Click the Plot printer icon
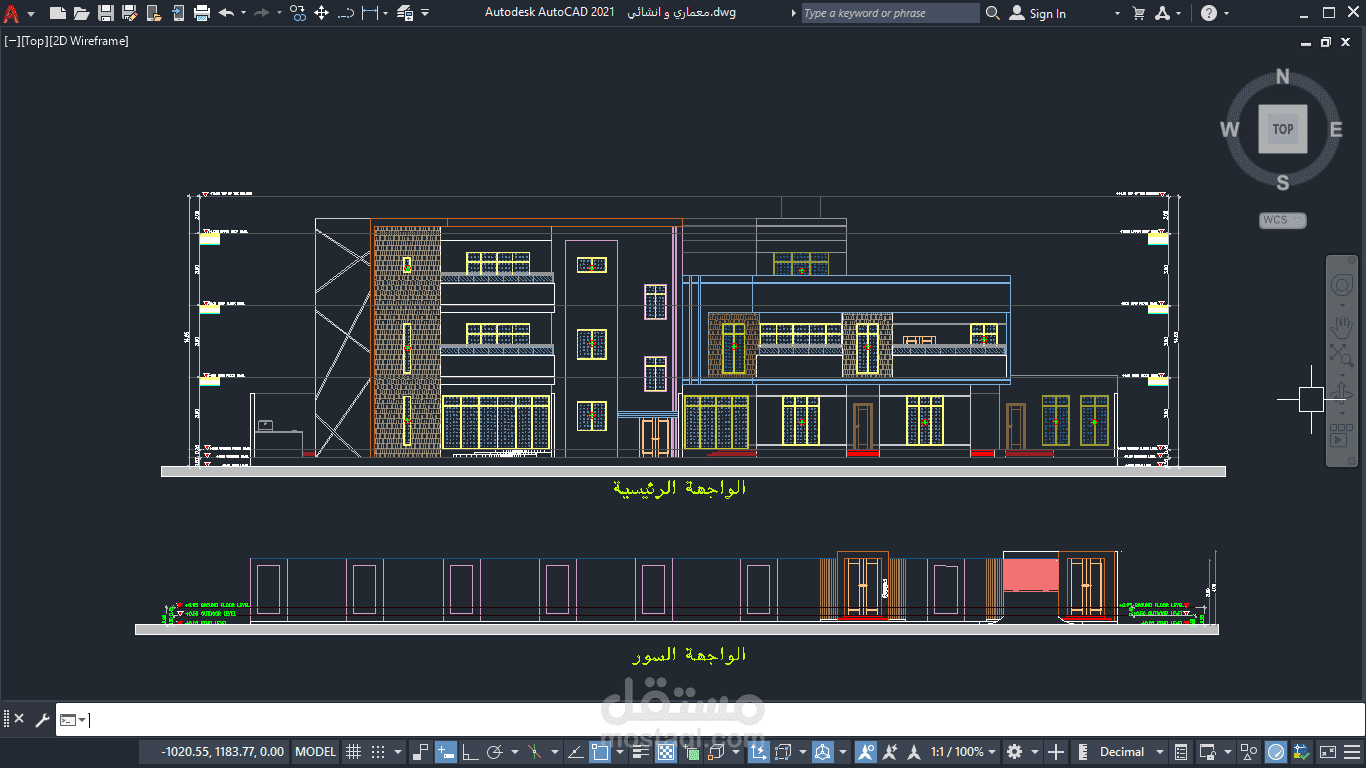Screen dimensions: 1366x768 [202, 14]
